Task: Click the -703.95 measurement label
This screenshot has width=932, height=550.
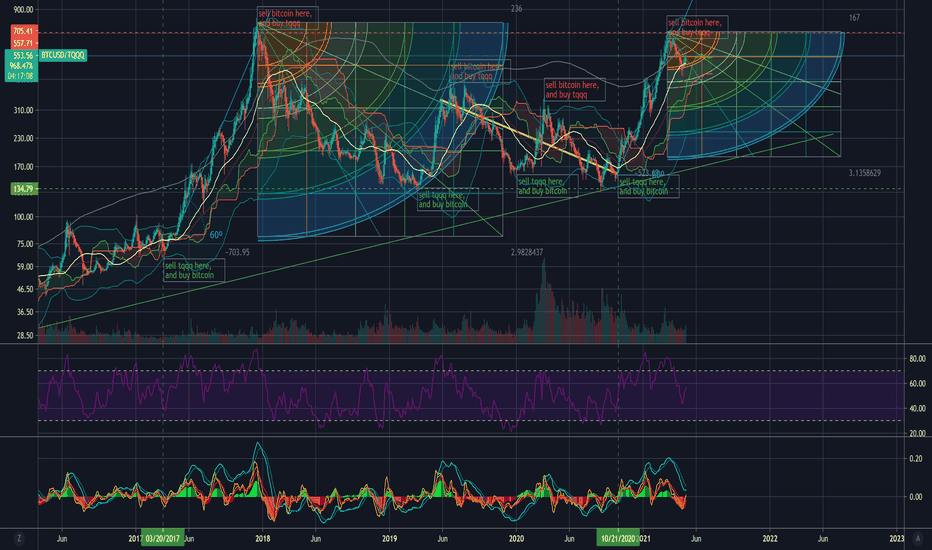Action: 237,252
